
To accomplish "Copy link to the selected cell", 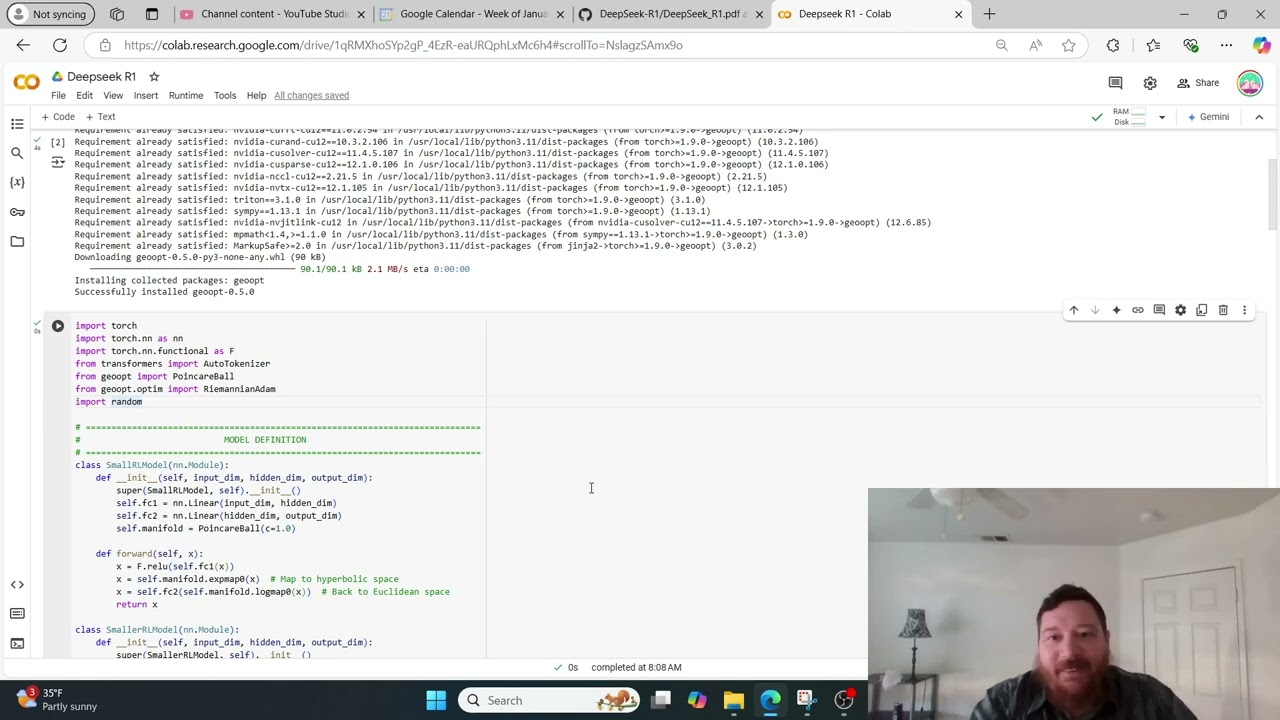I will [1138, 310].
